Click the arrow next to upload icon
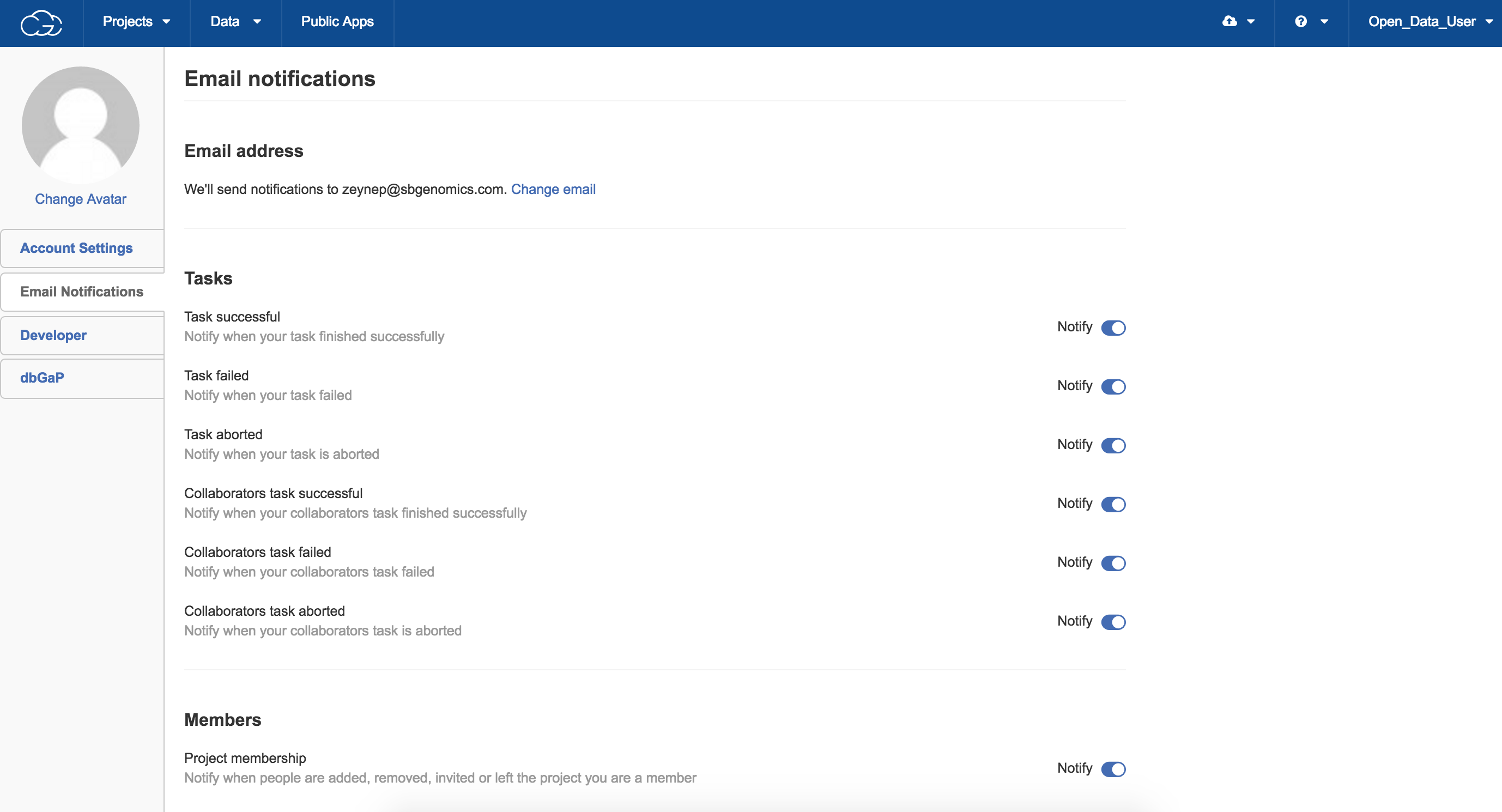 pyautogui.click(x=1251, y=22)
